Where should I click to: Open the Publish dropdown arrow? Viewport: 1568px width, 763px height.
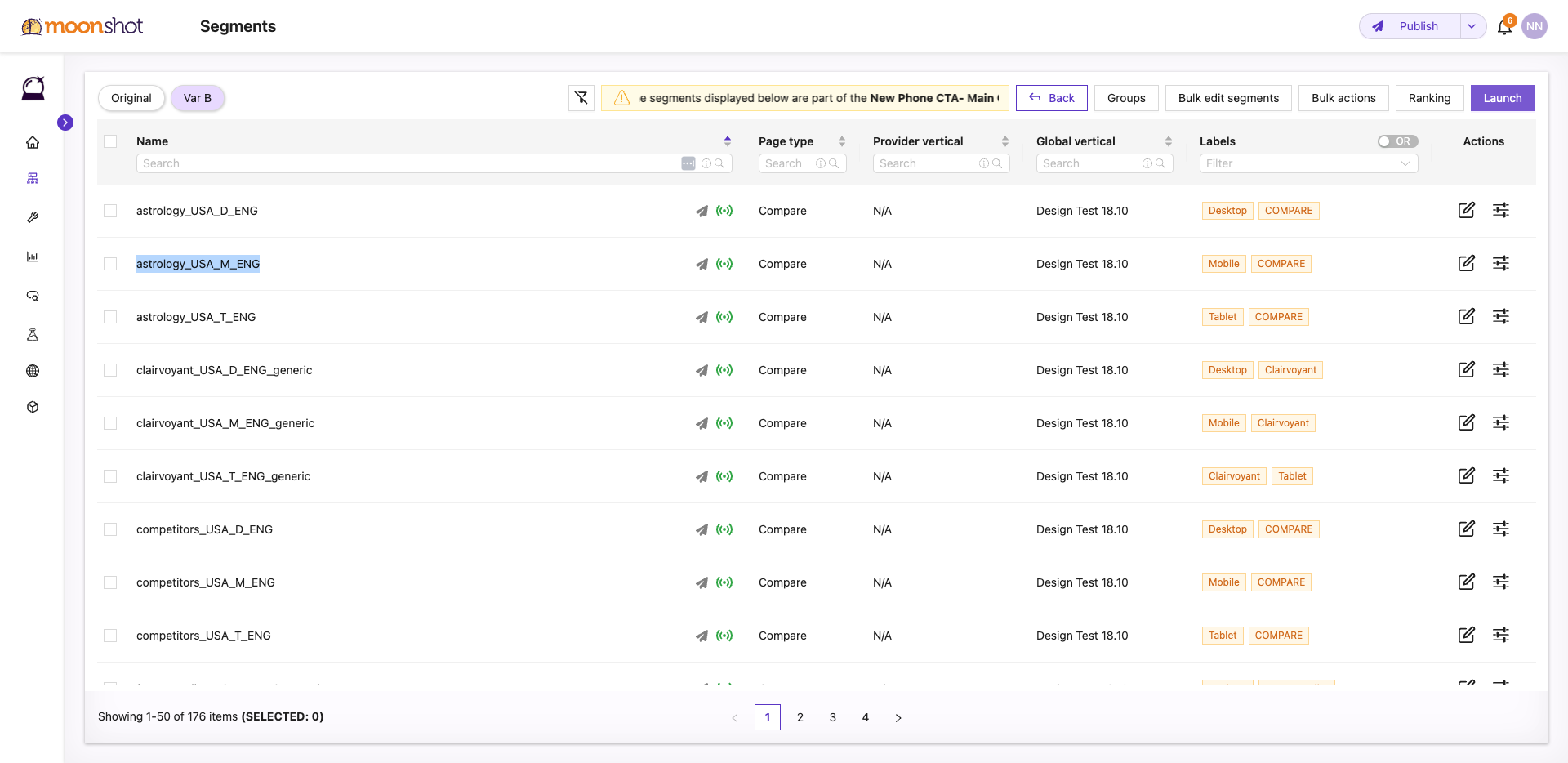click(x=1472, y=26)
